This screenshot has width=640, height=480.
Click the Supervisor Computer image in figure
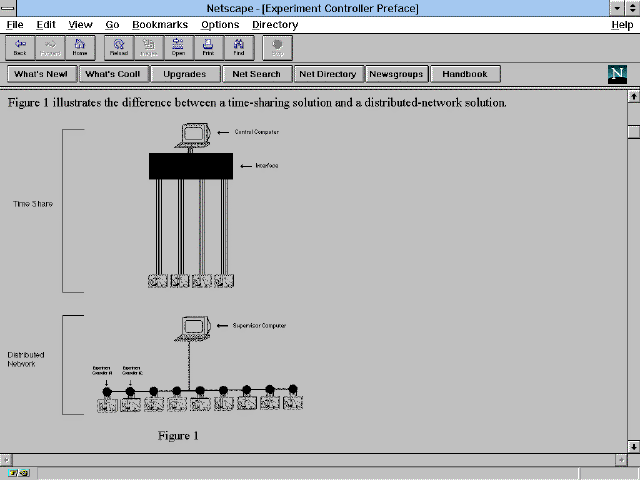[193, 329]
